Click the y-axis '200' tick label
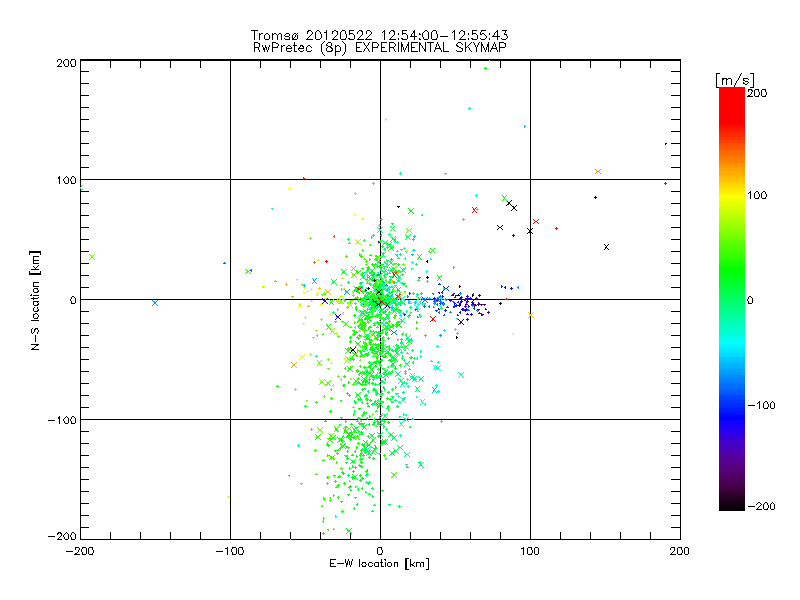Screen dimensions: 800x600 [66, 63]
